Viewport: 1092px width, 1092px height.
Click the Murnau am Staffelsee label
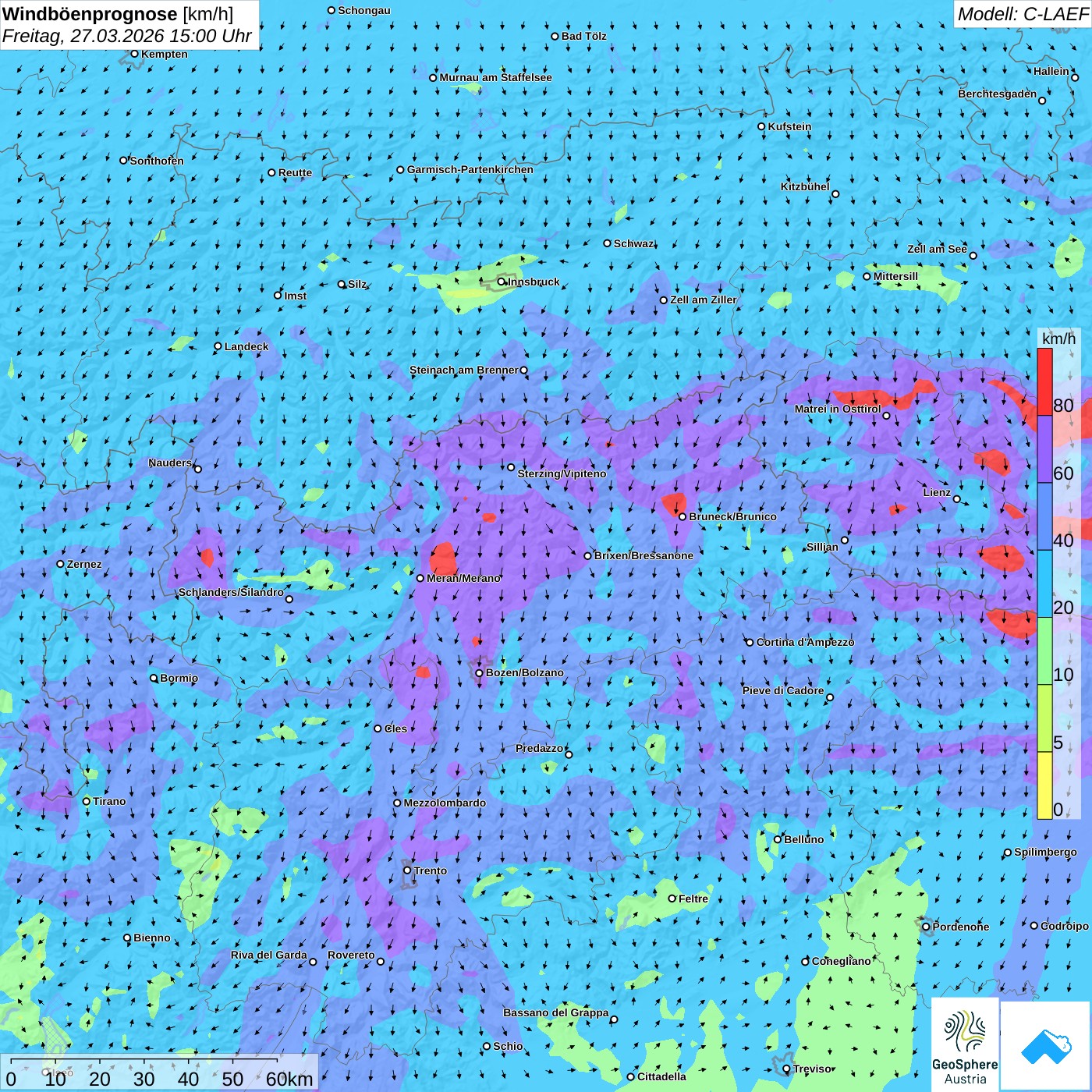495,77
